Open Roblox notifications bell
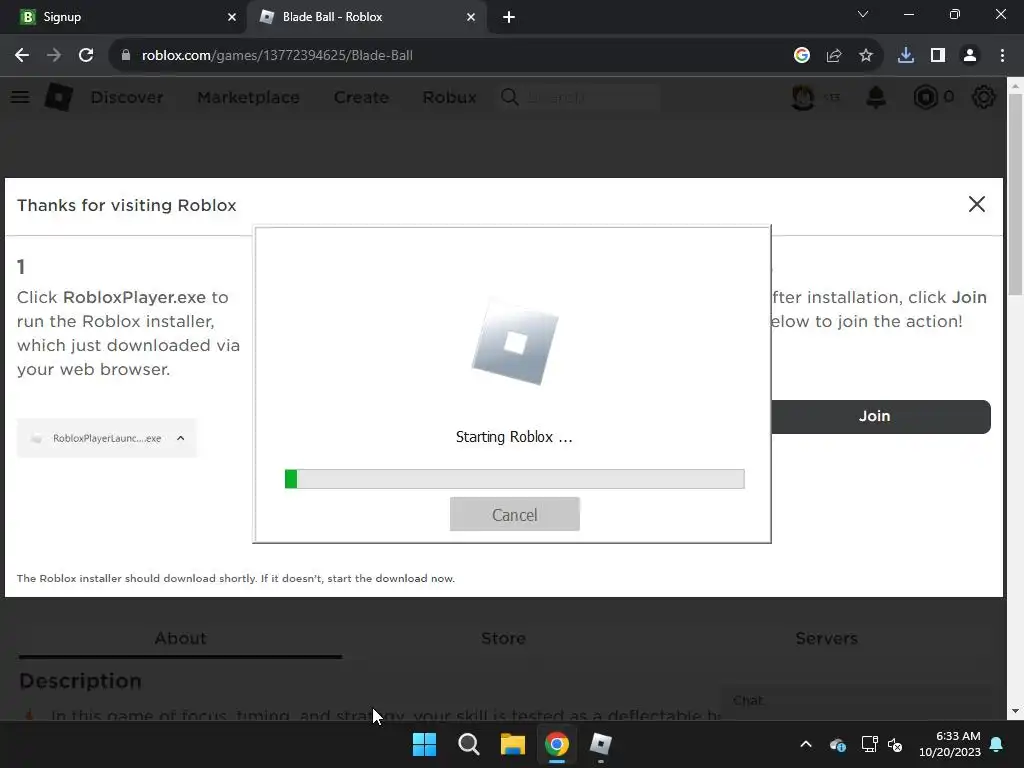This screenshot has height=768, width=1024. [876, 97]
